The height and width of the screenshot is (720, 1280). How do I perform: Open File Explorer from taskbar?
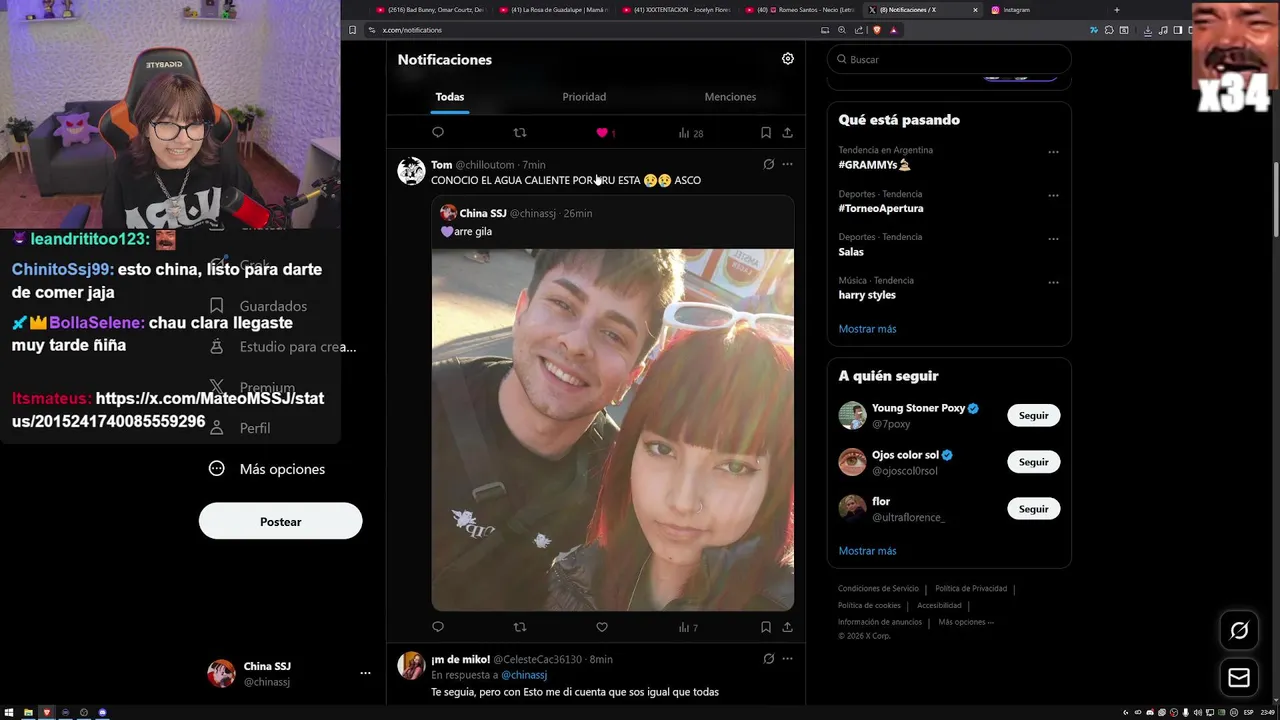point(27,713)
